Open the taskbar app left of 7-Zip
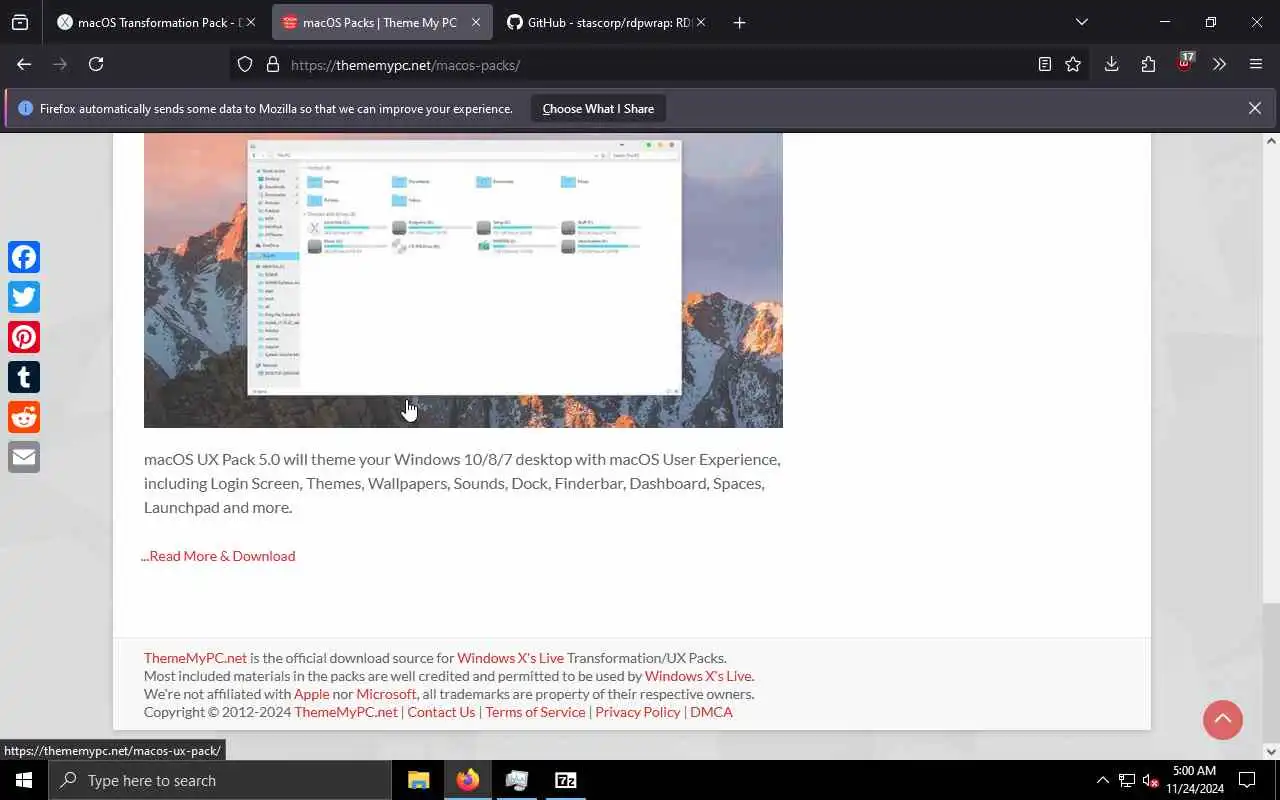 point(516,780)
